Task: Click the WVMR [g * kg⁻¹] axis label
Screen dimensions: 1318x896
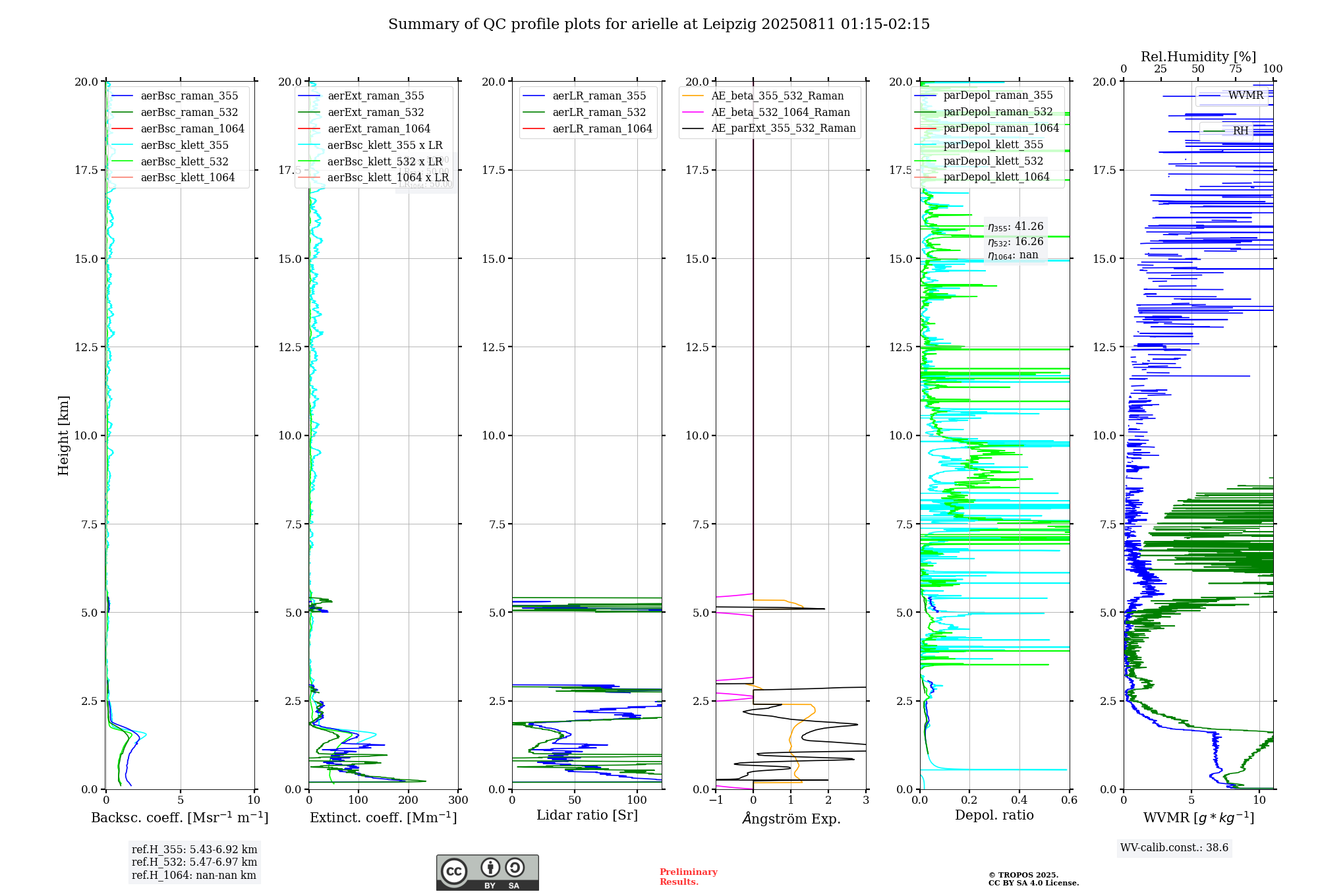Action: pyautogui.click(x=1199, y=818)
